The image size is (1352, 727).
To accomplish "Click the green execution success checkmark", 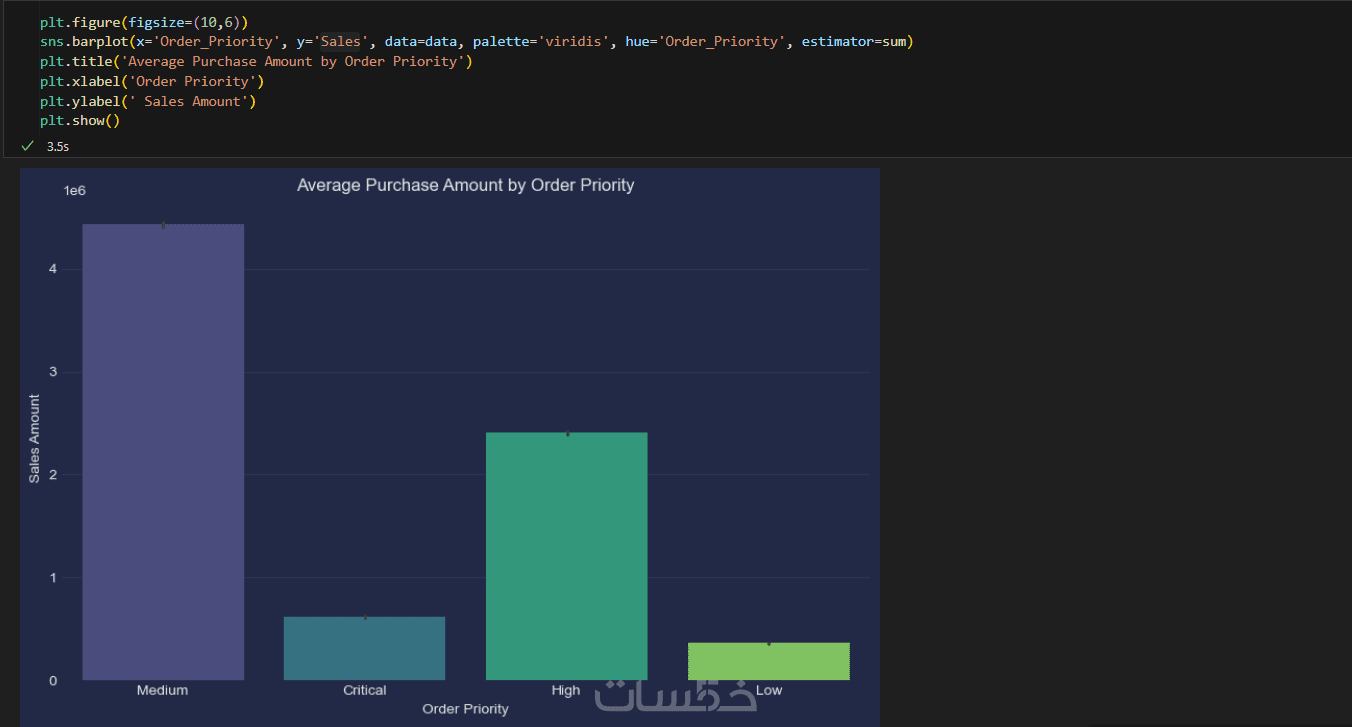I will click(x=27, y=146).
